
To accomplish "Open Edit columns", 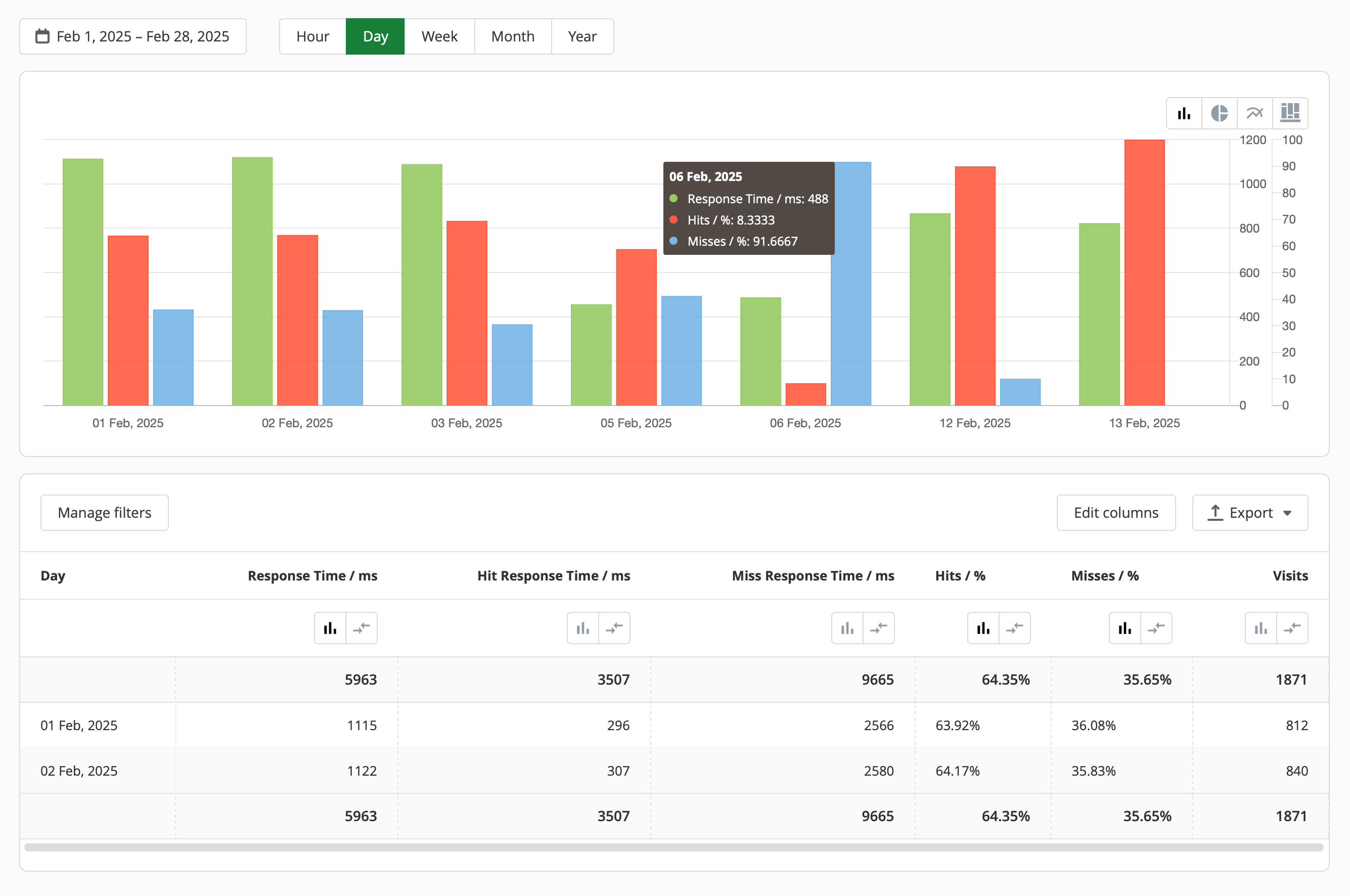I will (x=1116, y=513).
